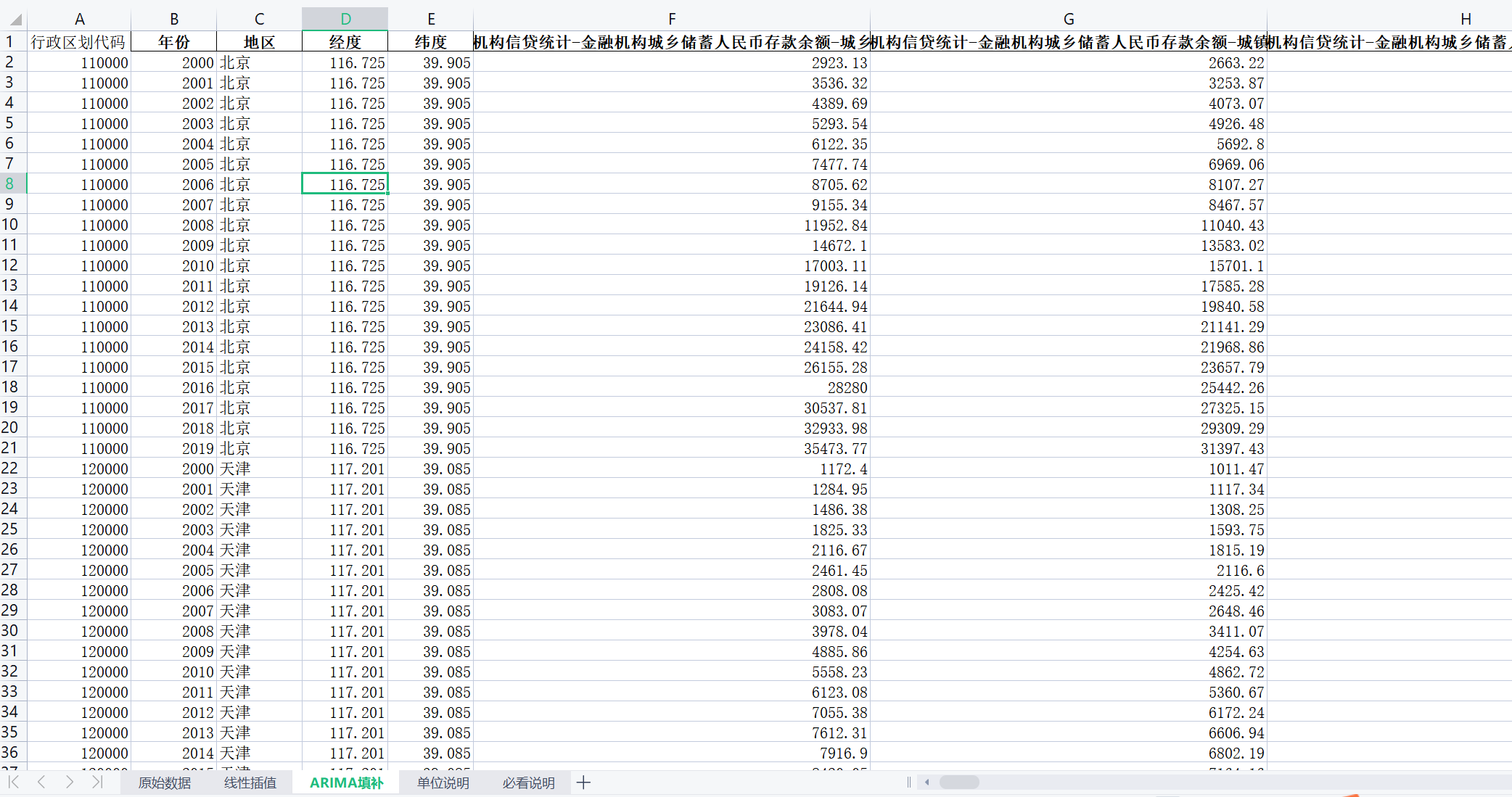Image resolution: width=1512 pixels, height=797 pixels.
Task: Select column F header
Action: coord(672,20)
